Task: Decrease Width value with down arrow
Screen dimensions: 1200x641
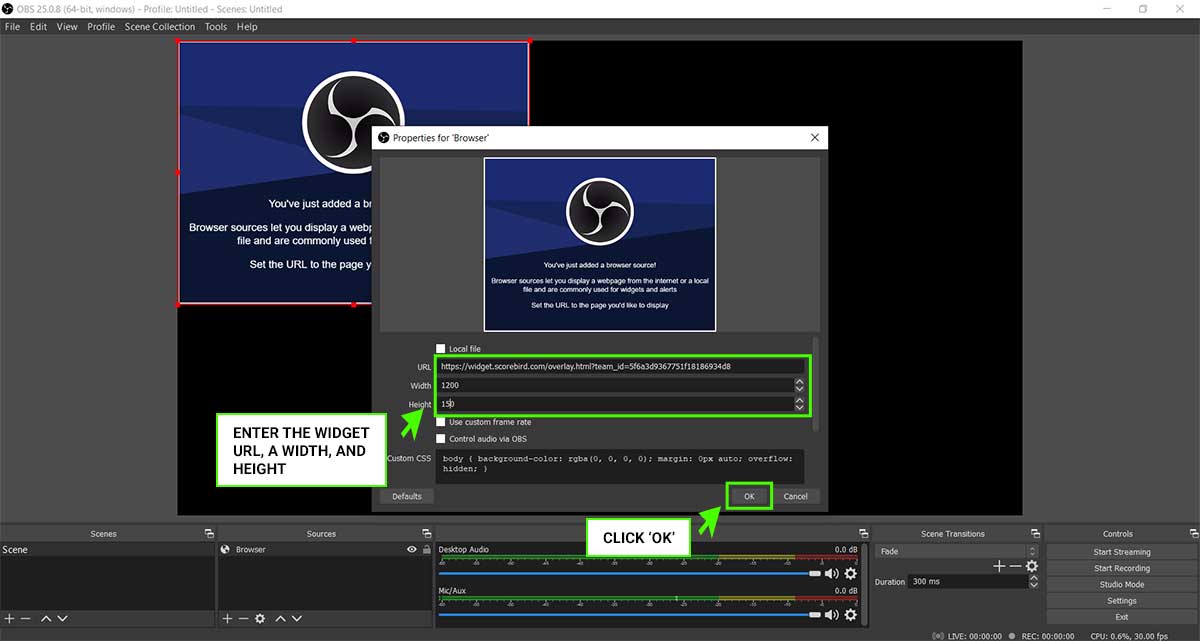Action: pyautogui.click(x=799, y=389)
